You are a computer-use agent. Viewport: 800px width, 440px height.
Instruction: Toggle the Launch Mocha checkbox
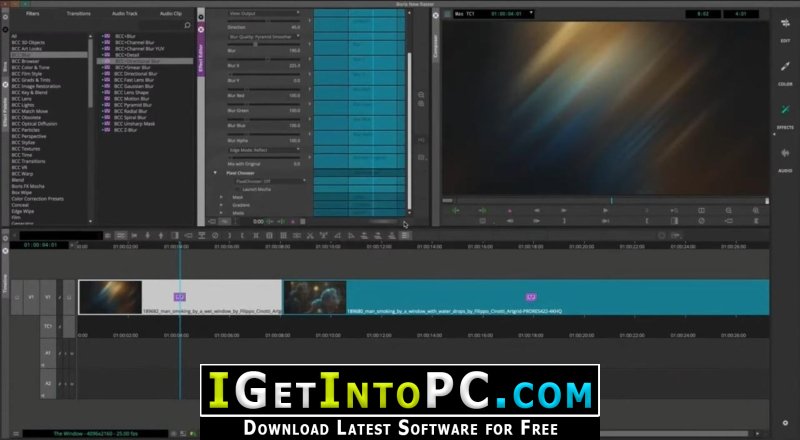[x=239, y=189]
